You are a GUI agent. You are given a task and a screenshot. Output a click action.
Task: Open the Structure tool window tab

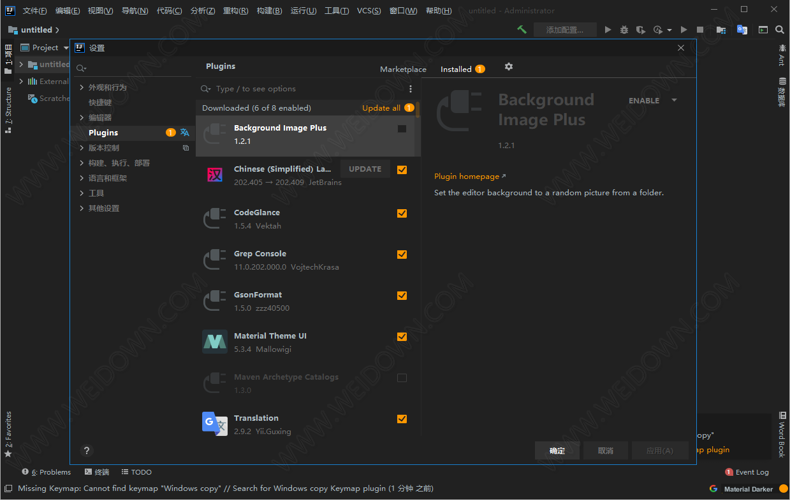[8, 110]
